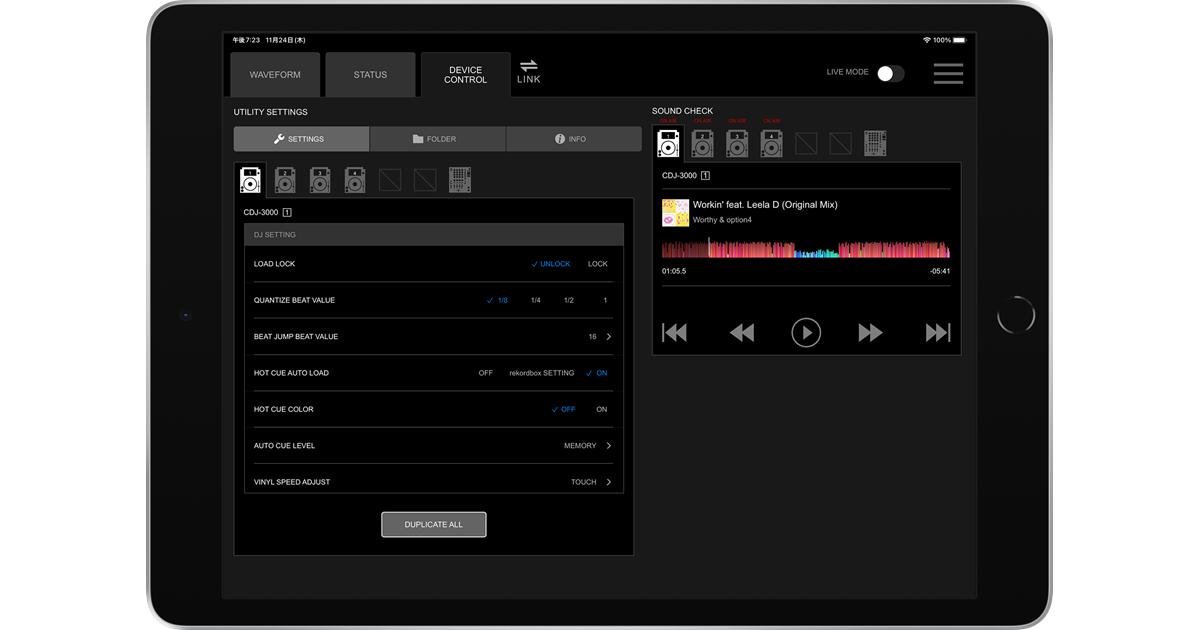Open the FOLDER tab
This screenshot has height=630, width=1200.
click(437, 139)
